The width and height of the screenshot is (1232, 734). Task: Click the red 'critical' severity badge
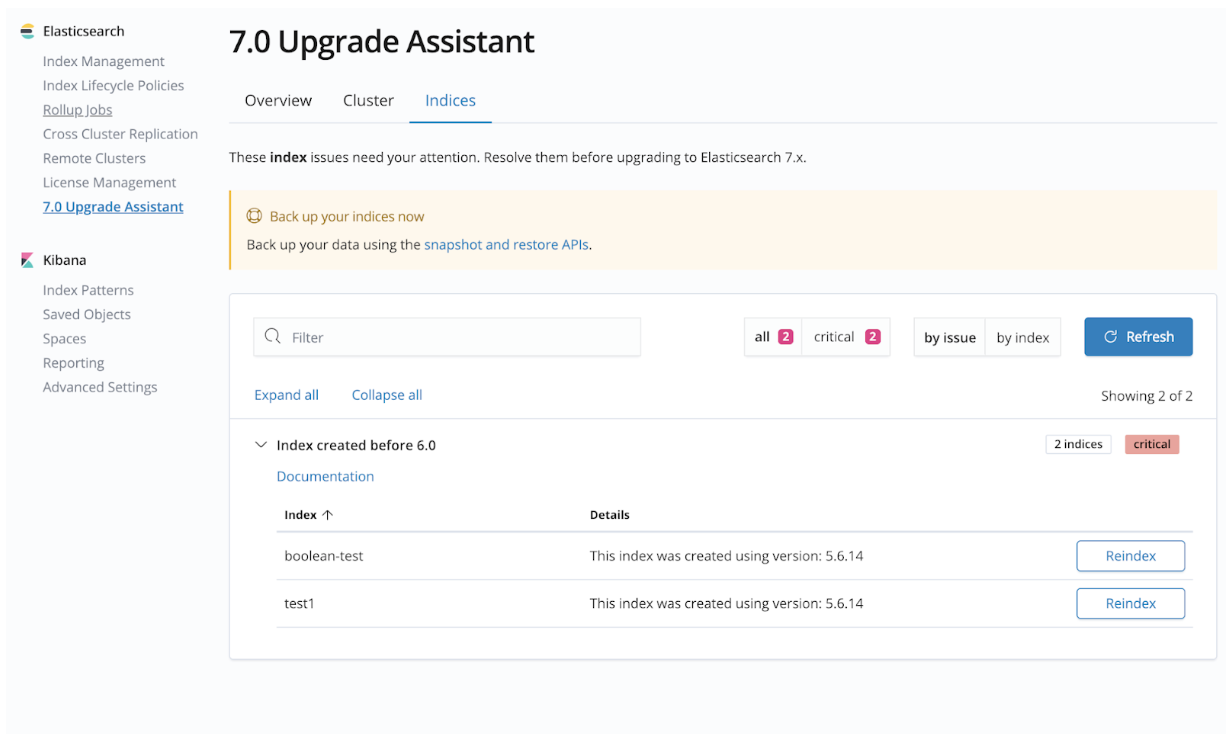click(1152, 444)
